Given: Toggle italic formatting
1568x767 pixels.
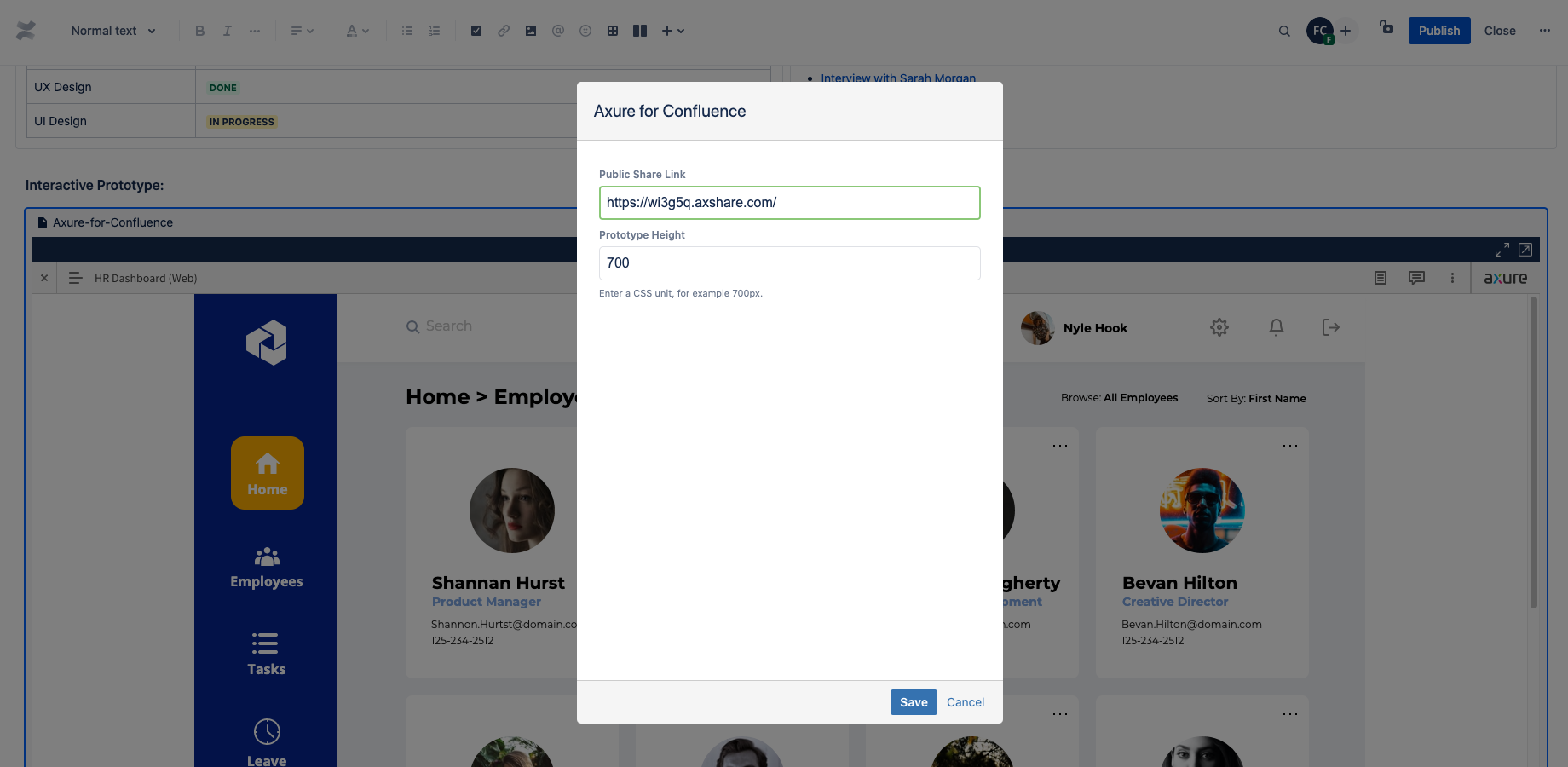Looking at the screenshot, I should coord(227,31).
